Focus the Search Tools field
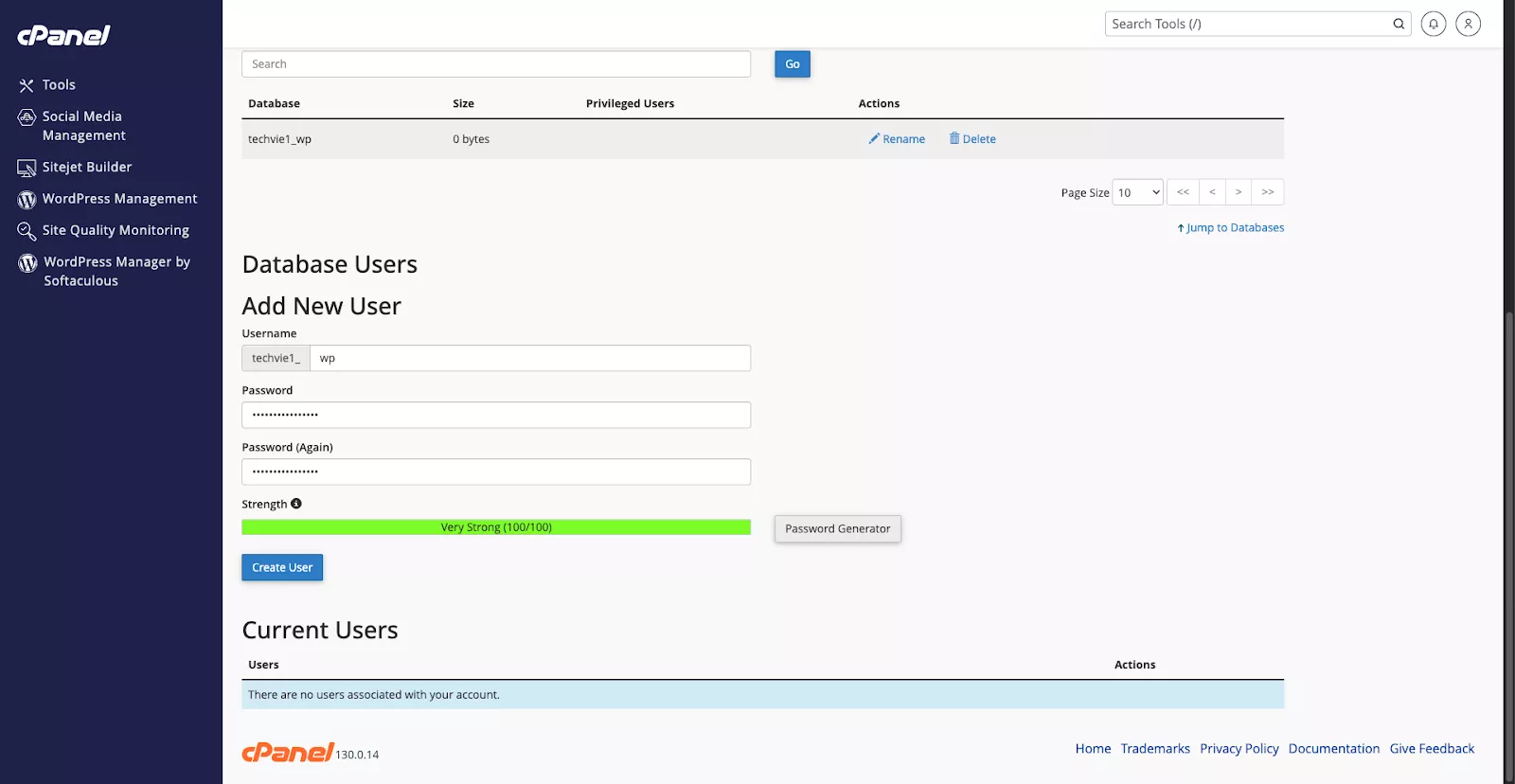Screen dimensions: 1515x784 1246,24
